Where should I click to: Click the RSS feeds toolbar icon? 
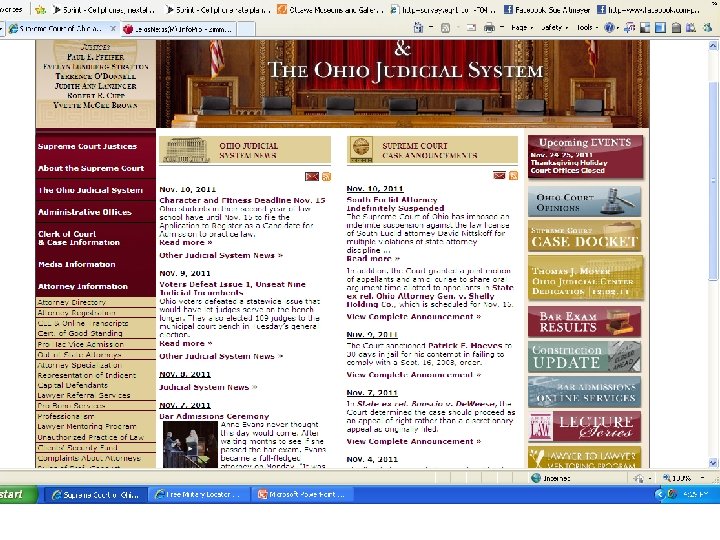pos(445,28)
